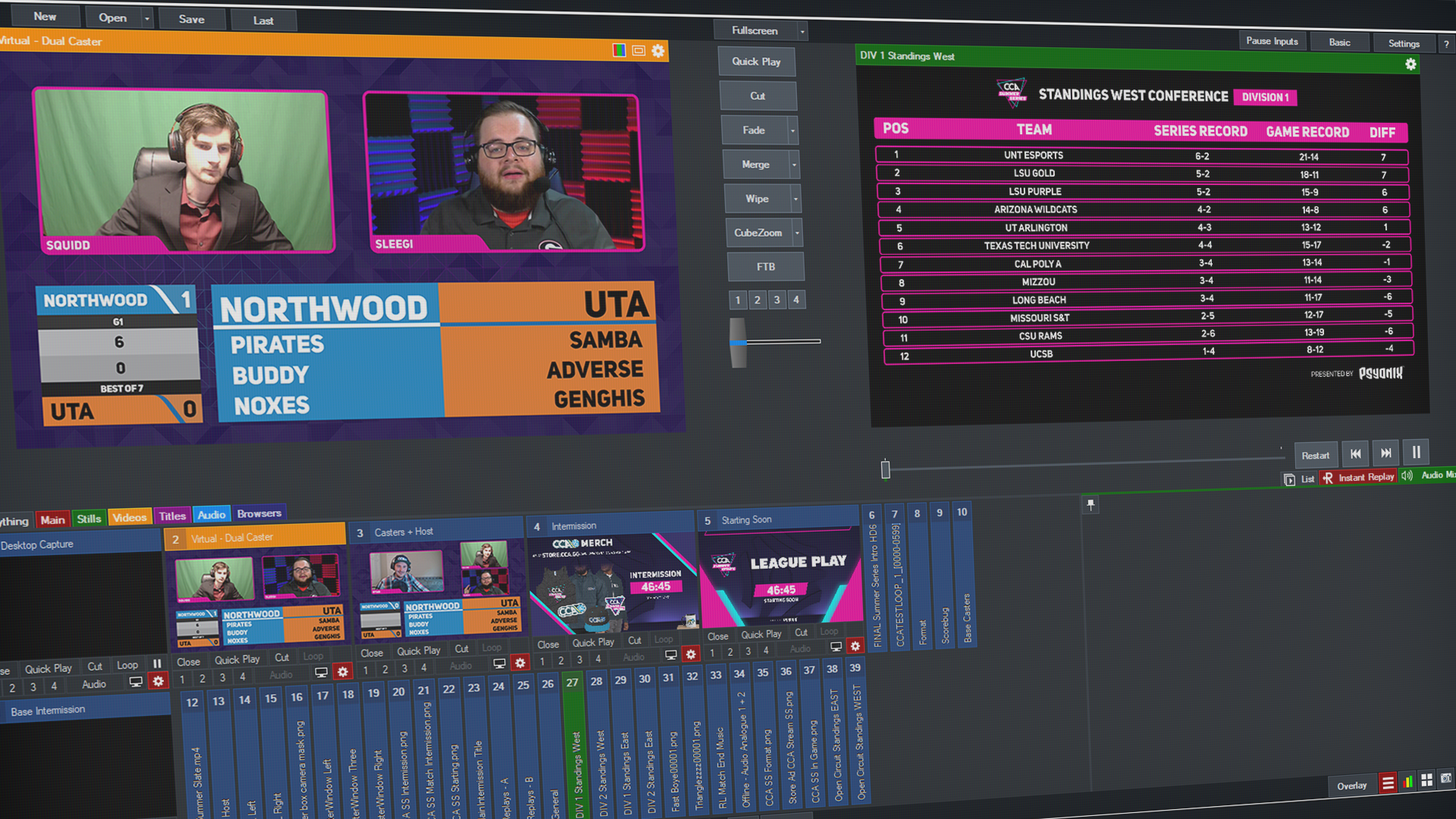1456x819 pixels.
Task: Expand the CubeZoom transition dropdown arrow
Action: (797, 233)
